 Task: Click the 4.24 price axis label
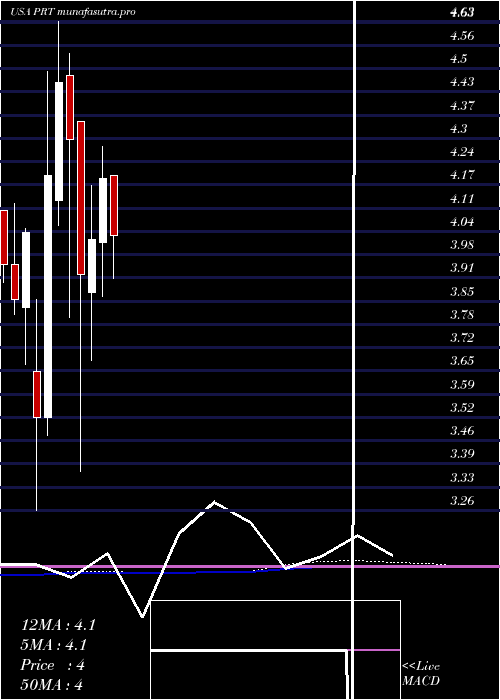tap(462, 152)
